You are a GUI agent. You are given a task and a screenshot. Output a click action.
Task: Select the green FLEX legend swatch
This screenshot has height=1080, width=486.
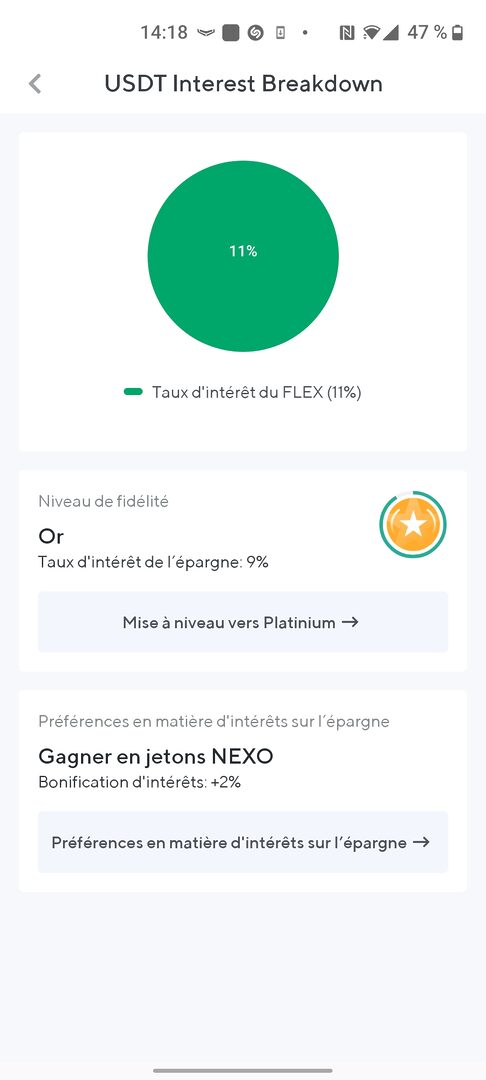pos(133,392)
